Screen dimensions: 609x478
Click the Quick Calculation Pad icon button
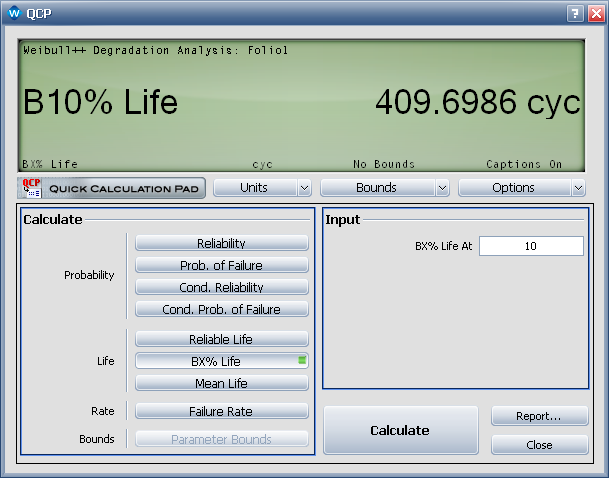[112, 188]
